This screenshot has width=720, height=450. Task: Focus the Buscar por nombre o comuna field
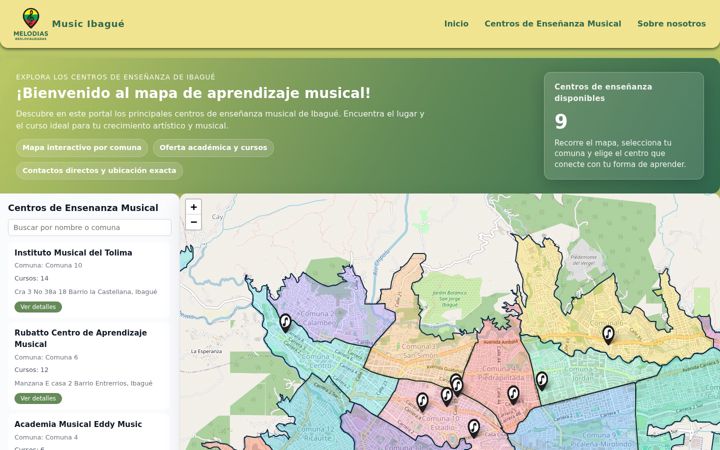click(90, 227)
